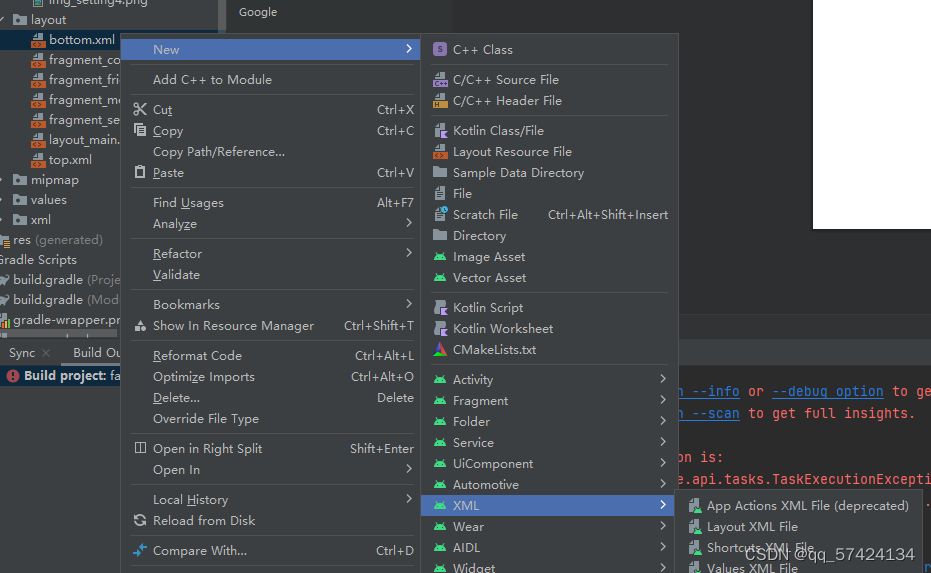This screenshot has height=573, width=931.
Task: Click the Open in Right Split icon
Action: coord(140,448)
